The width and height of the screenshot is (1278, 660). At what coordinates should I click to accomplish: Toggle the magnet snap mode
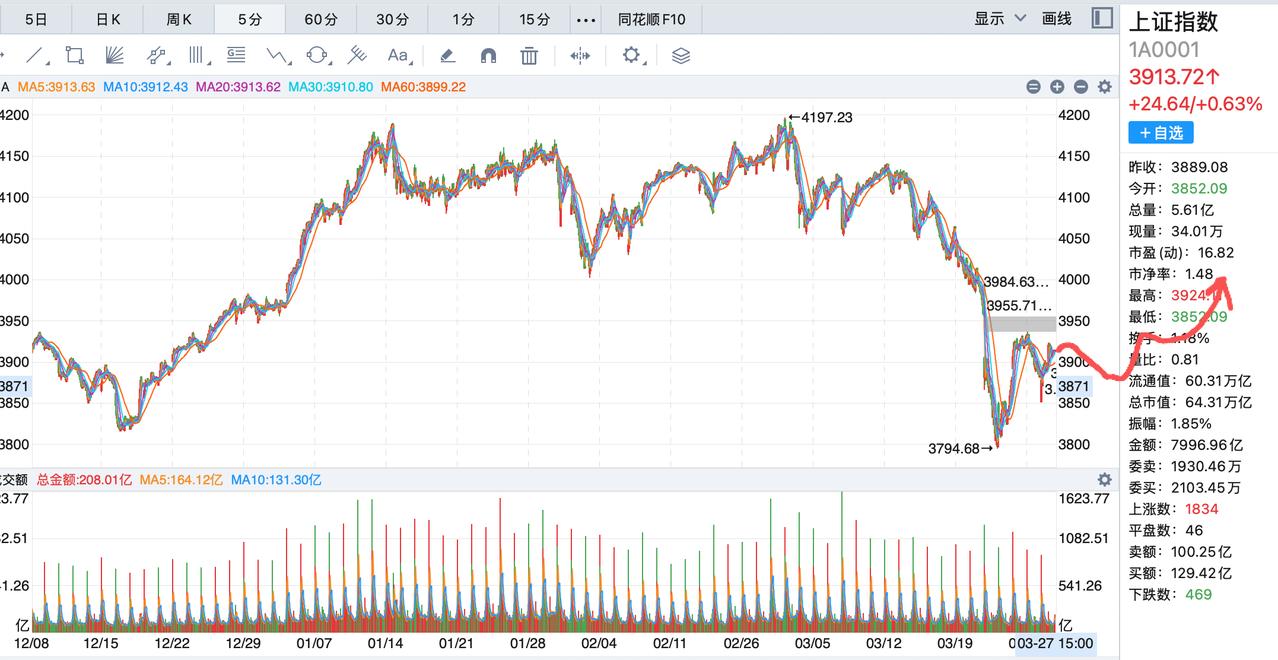[488, 56]
